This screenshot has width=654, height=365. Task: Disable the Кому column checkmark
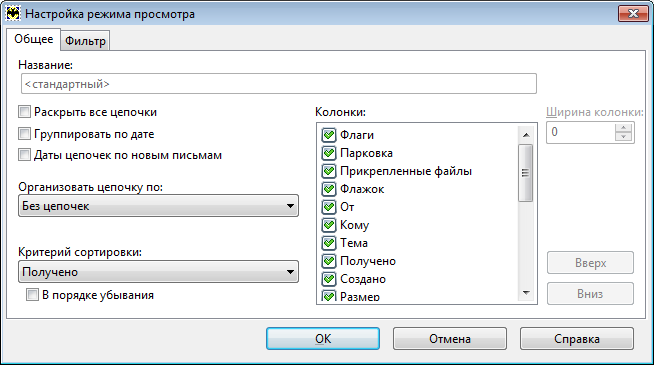pos(329,225)
